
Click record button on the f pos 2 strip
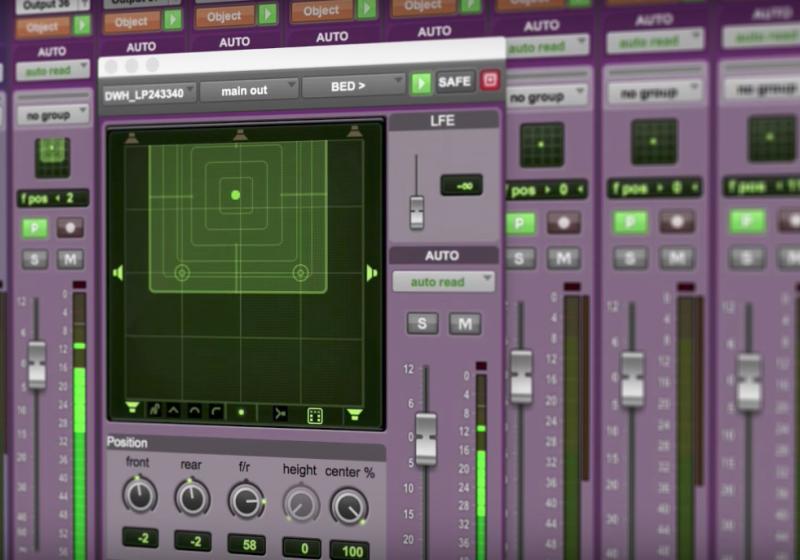tap(70, 227)
